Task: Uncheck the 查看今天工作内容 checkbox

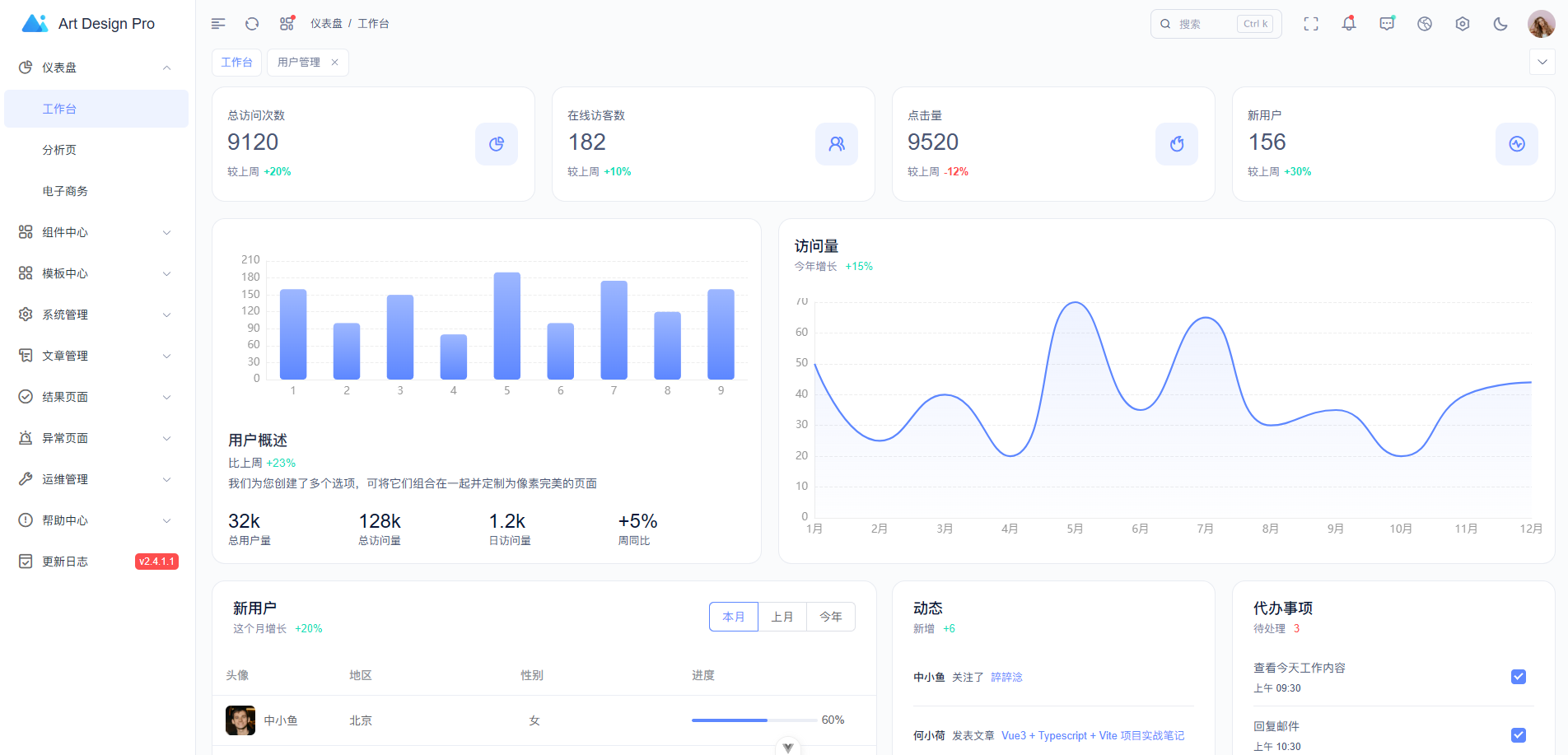Action: point(1519,677)
